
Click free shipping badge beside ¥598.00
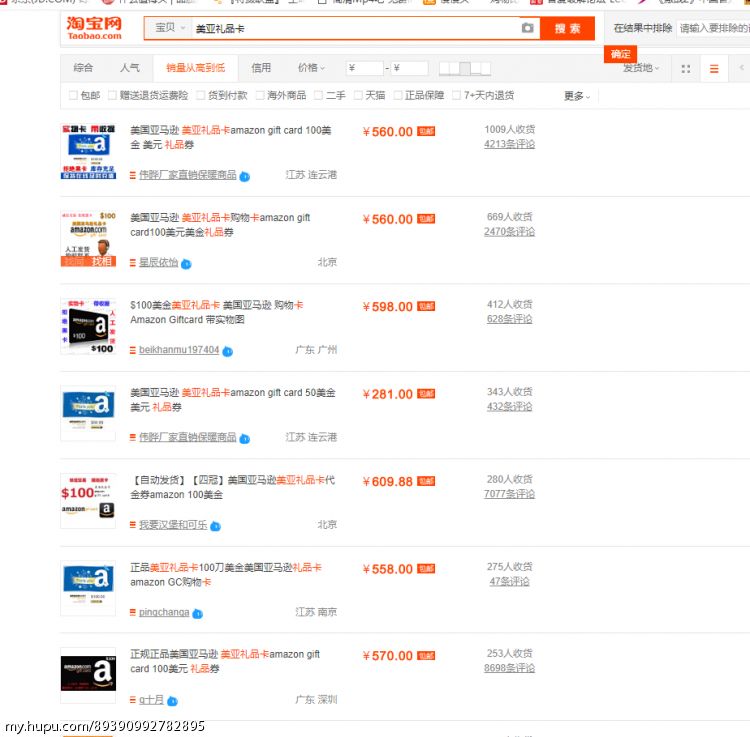pos(426,306)
